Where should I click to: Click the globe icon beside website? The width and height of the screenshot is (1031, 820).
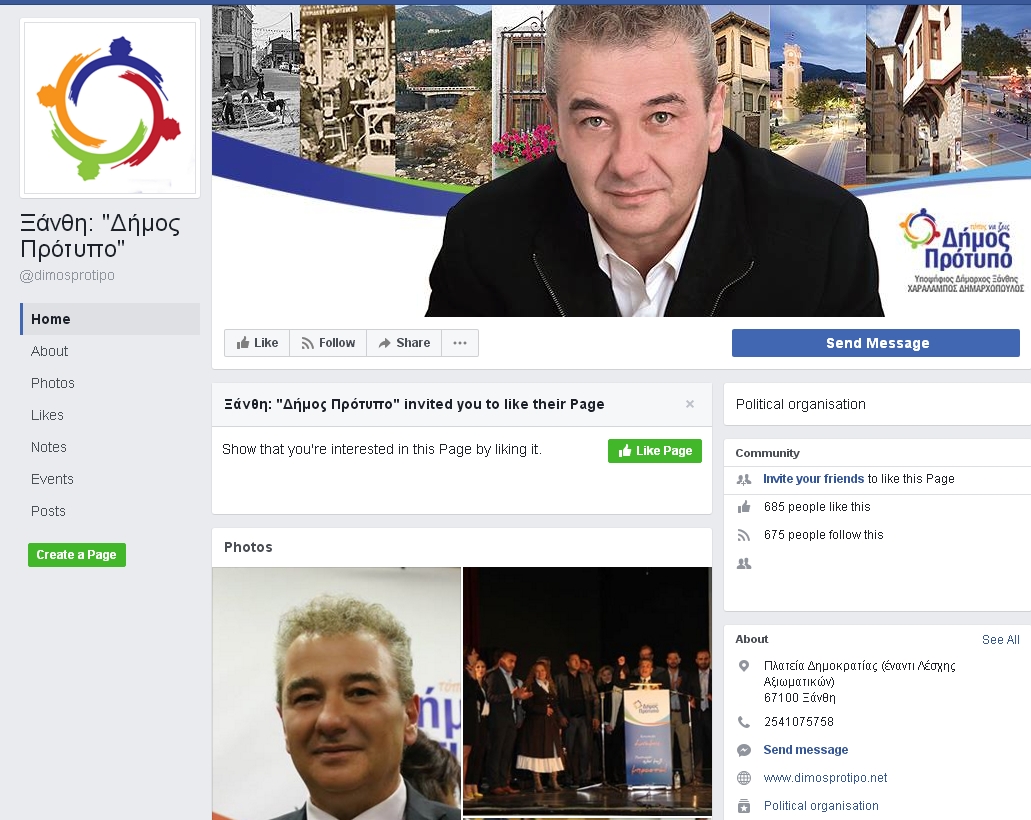(744, 778)
